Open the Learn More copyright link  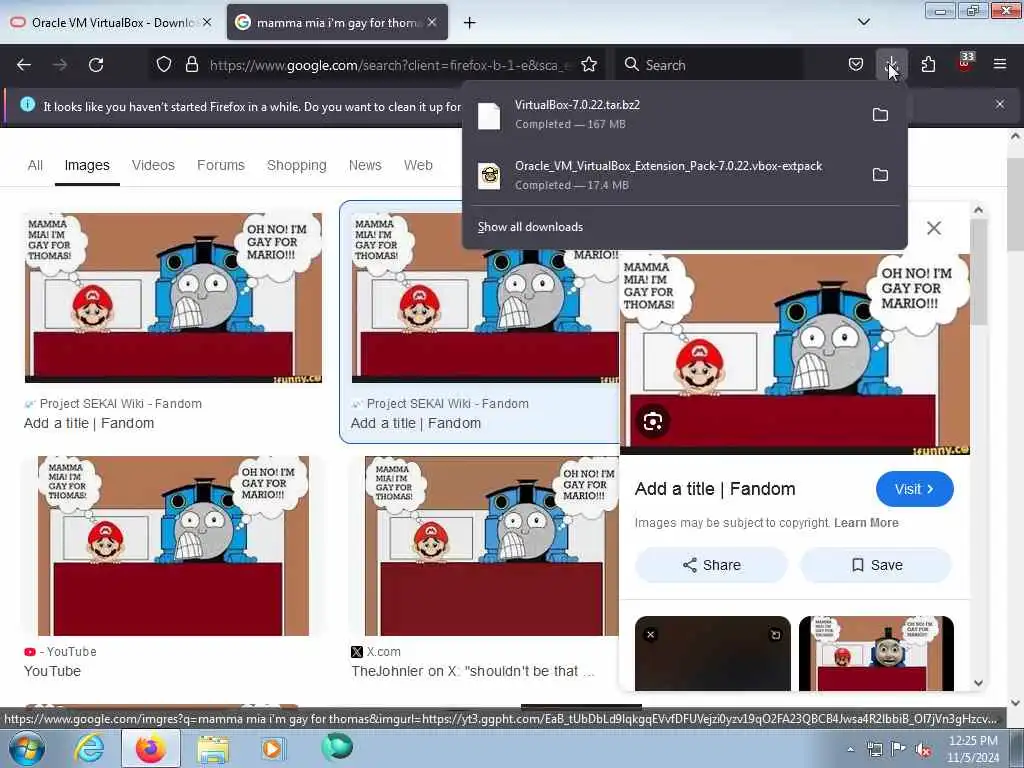coord(866,522)
